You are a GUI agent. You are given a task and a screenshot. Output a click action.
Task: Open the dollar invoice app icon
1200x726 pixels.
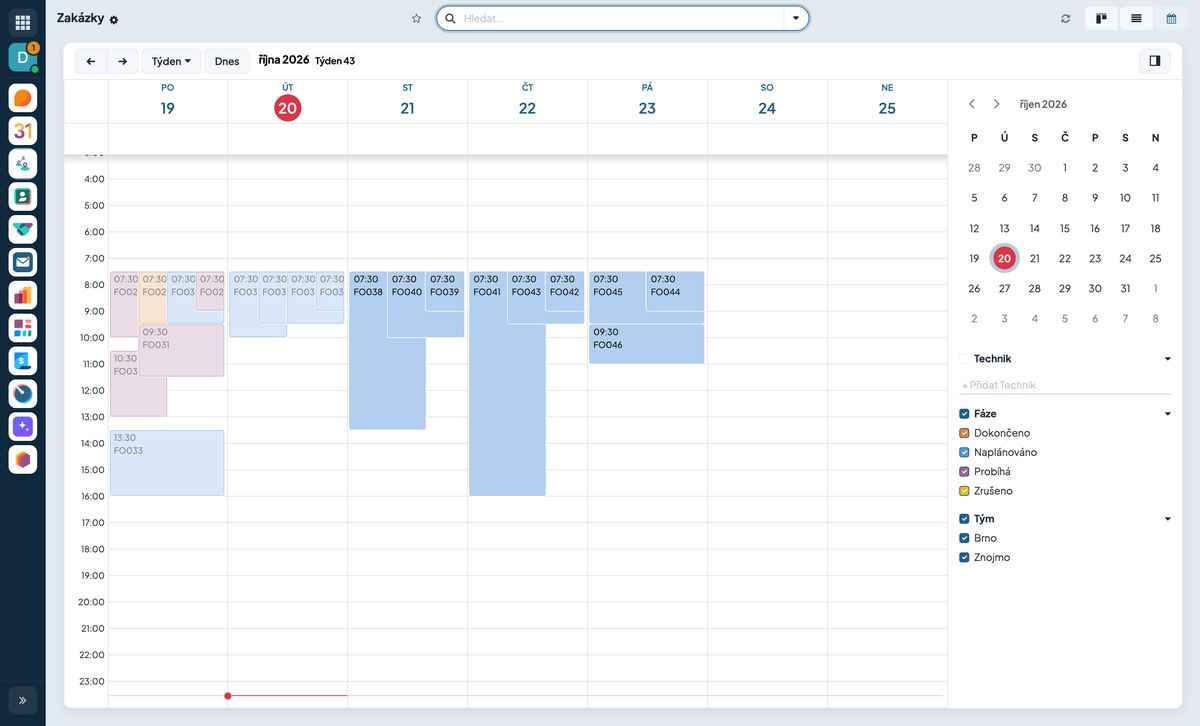tap(23, 360)
